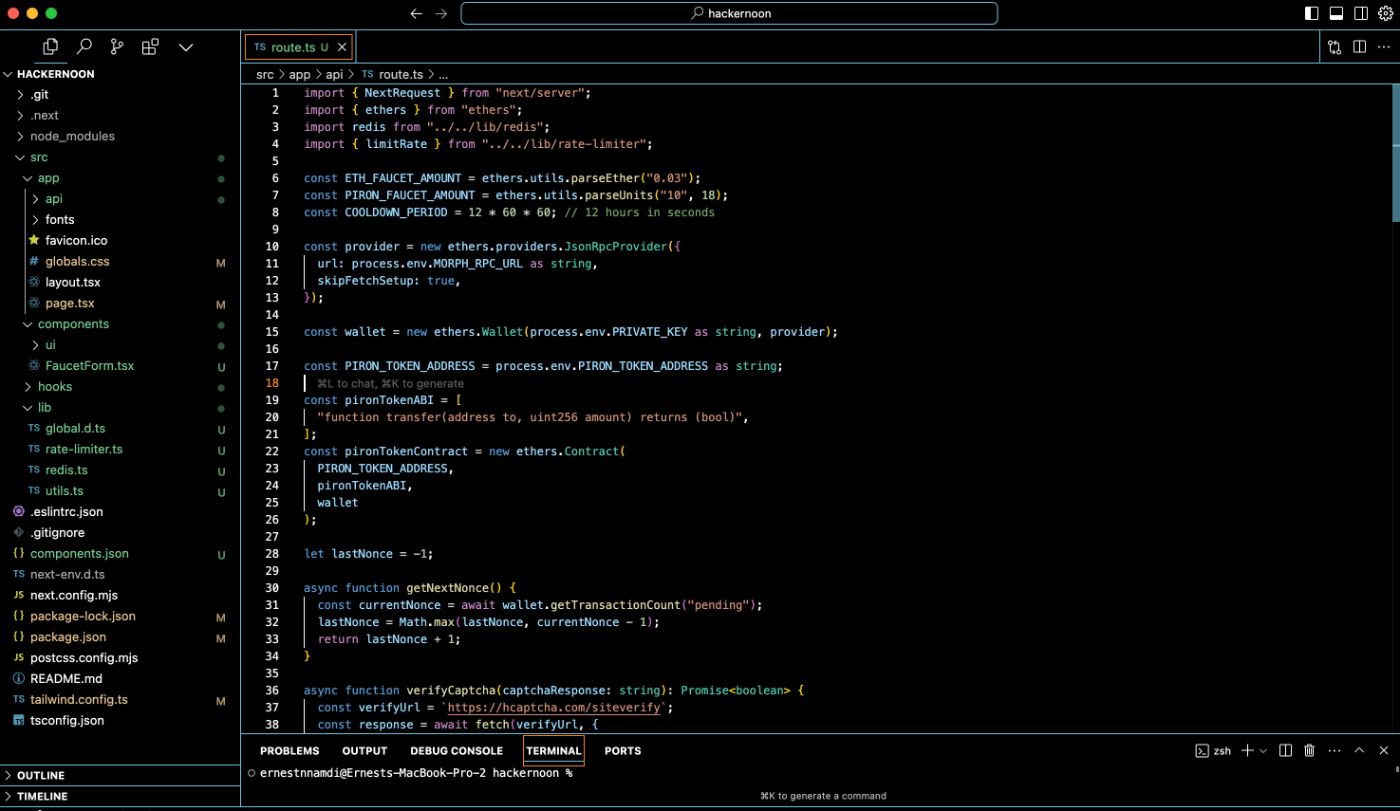Expand the hooks folder

[x=120, y=386]
